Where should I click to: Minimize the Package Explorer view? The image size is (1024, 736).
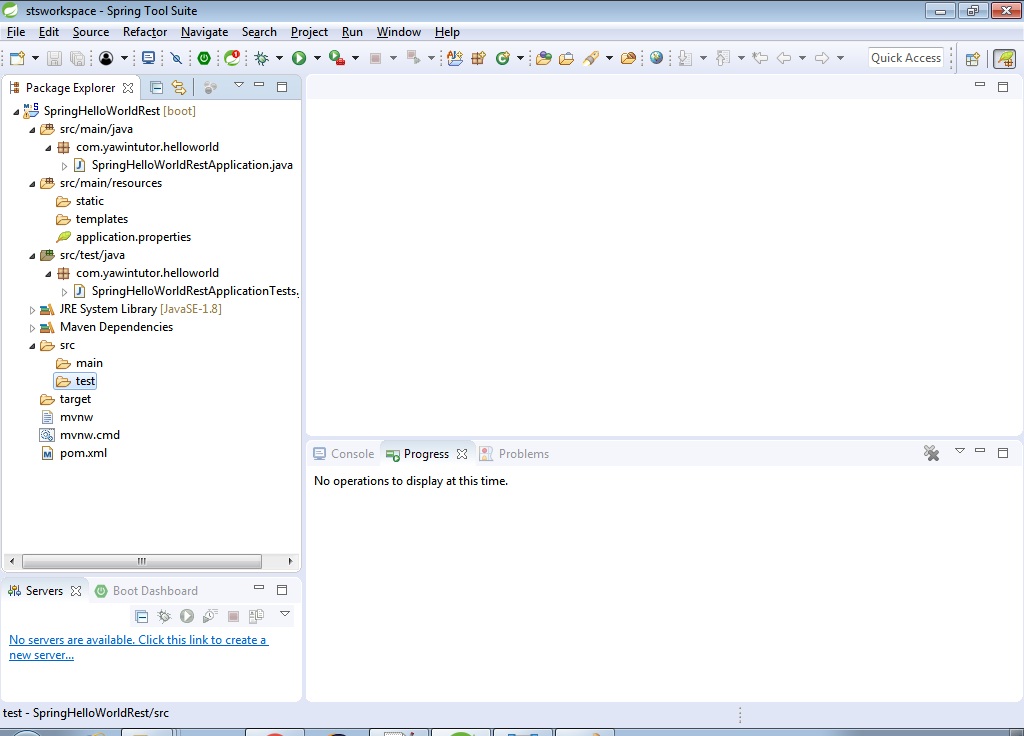[x=259, y=87]
